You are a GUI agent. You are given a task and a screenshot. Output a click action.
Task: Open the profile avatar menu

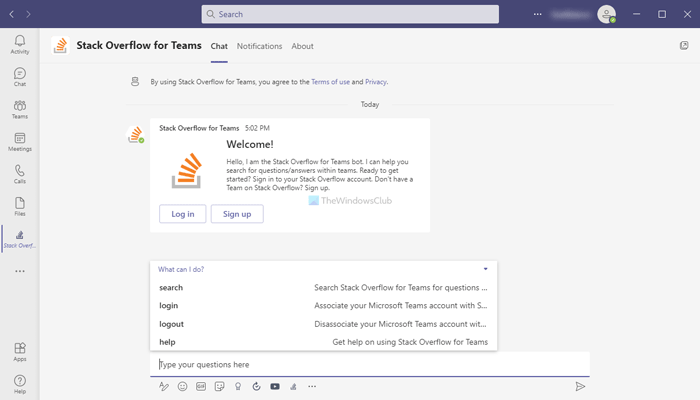coord(606,14)
